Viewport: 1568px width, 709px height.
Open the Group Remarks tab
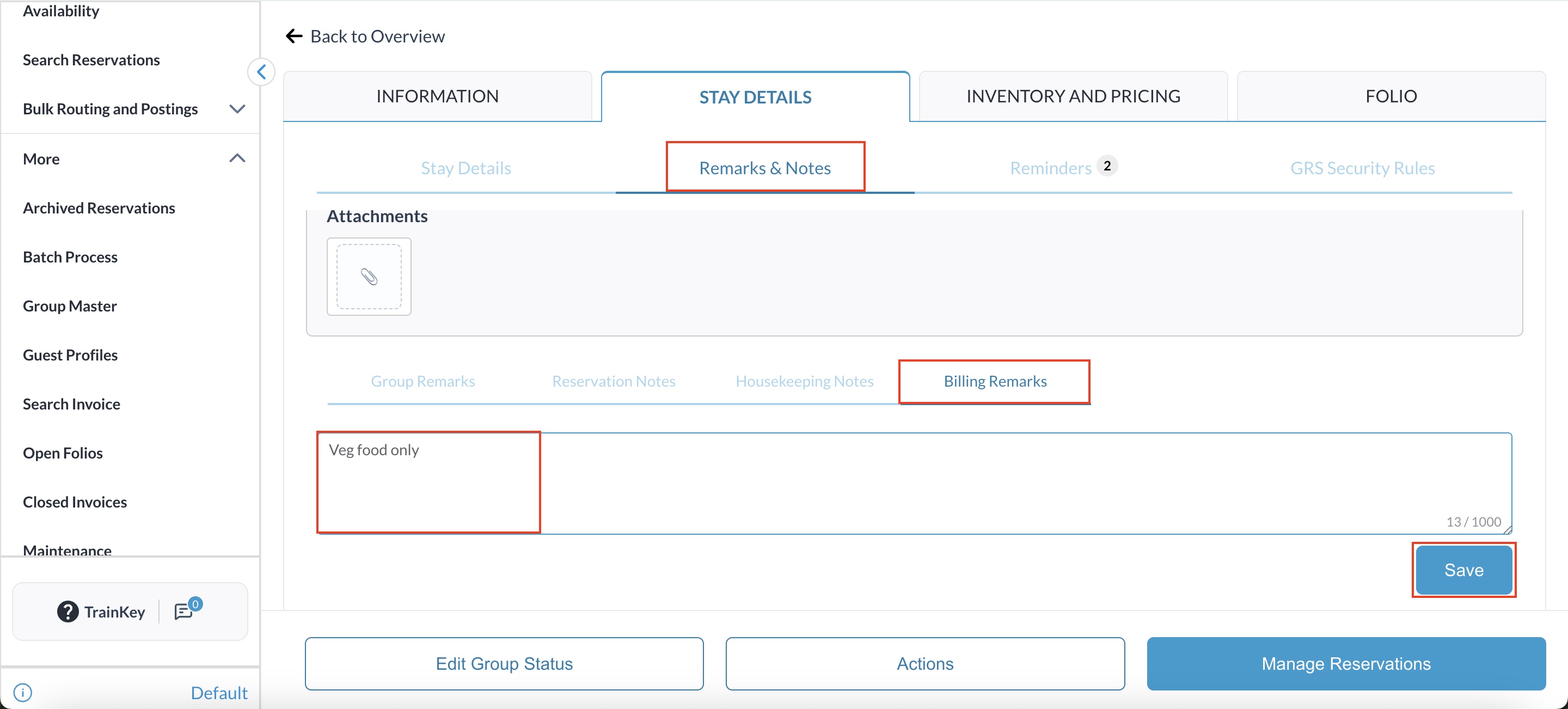[422, 381]
